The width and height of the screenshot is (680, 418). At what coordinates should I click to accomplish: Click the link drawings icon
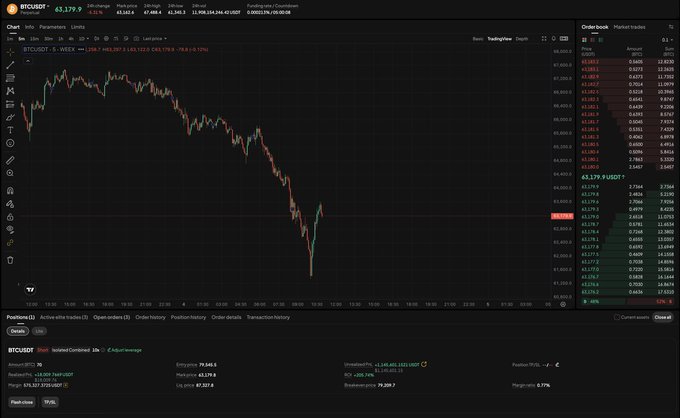point(10,243)
